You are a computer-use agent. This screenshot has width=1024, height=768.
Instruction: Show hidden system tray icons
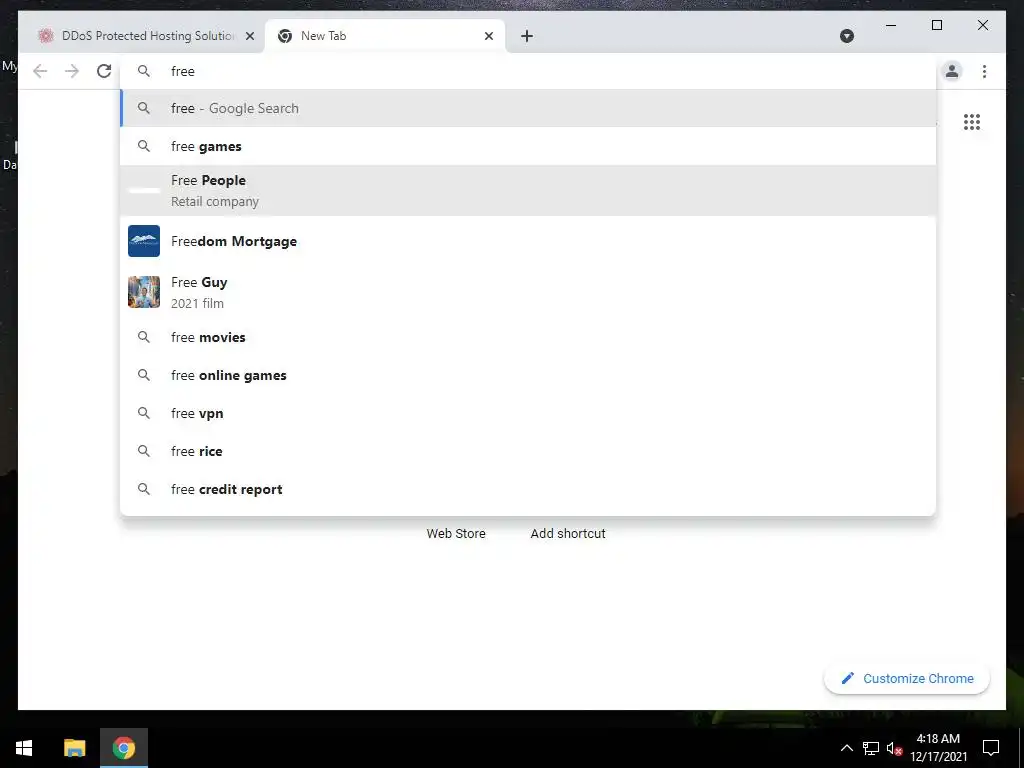pos(846,748)
